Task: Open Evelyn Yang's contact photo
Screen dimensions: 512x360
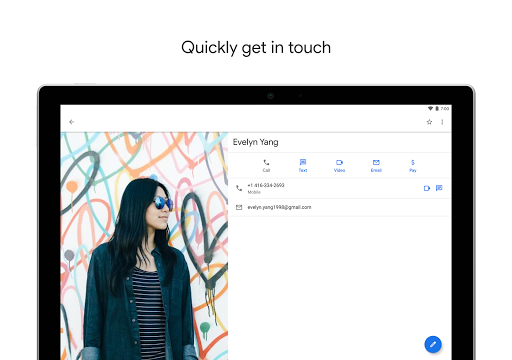Action: 144,246
